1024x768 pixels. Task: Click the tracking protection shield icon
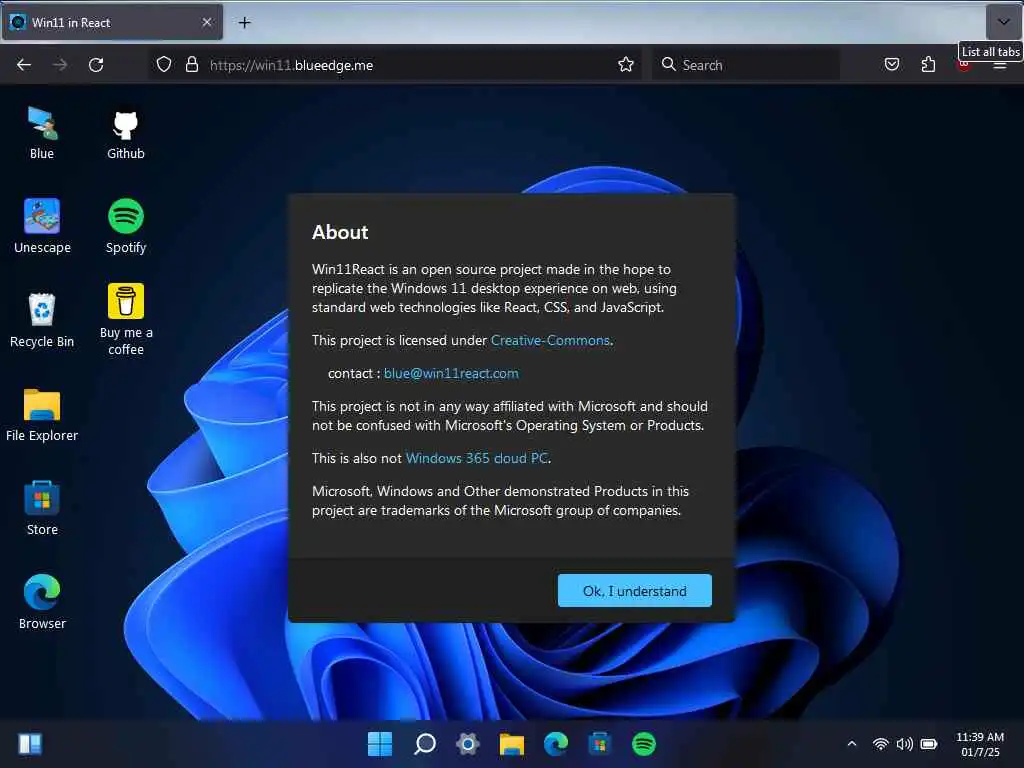pos(164,65)
